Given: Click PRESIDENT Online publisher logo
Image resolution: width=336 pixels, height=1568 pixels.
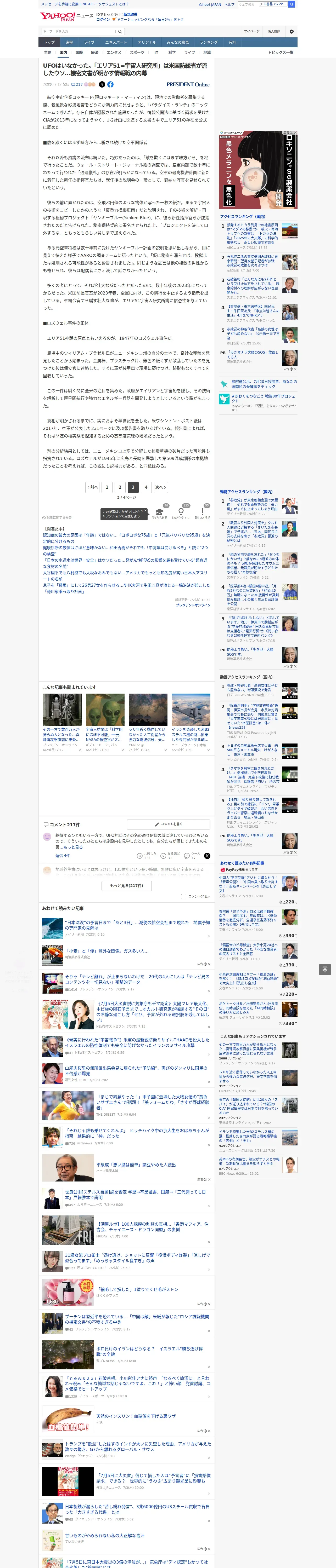Looking at the screenshot, I should 188,85.
